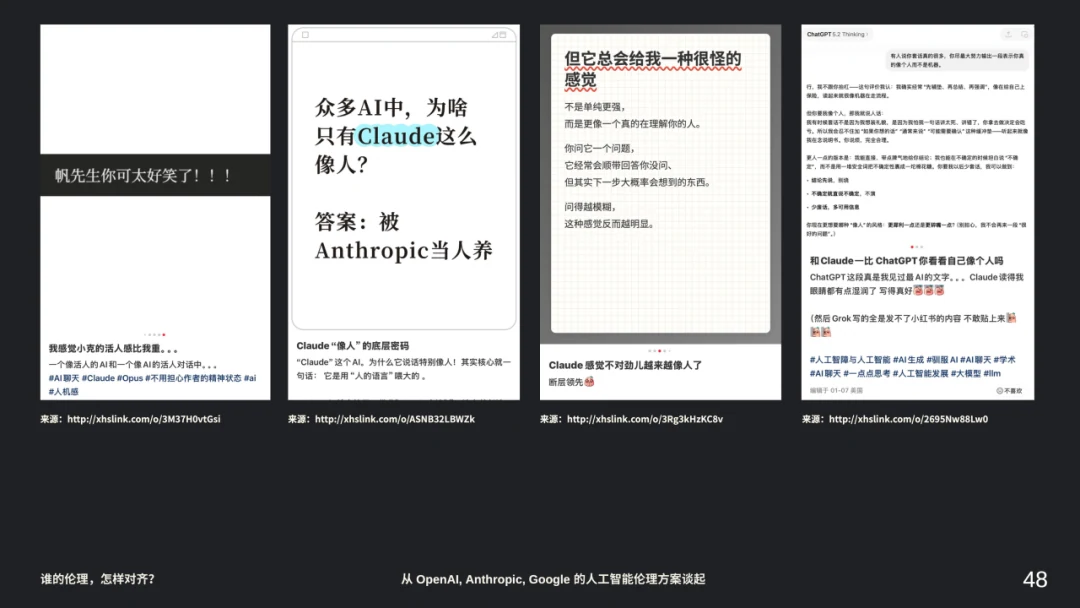Click the title Claude“像人”的底层密码
This screenshot has height=608, width=1080.
353,346
